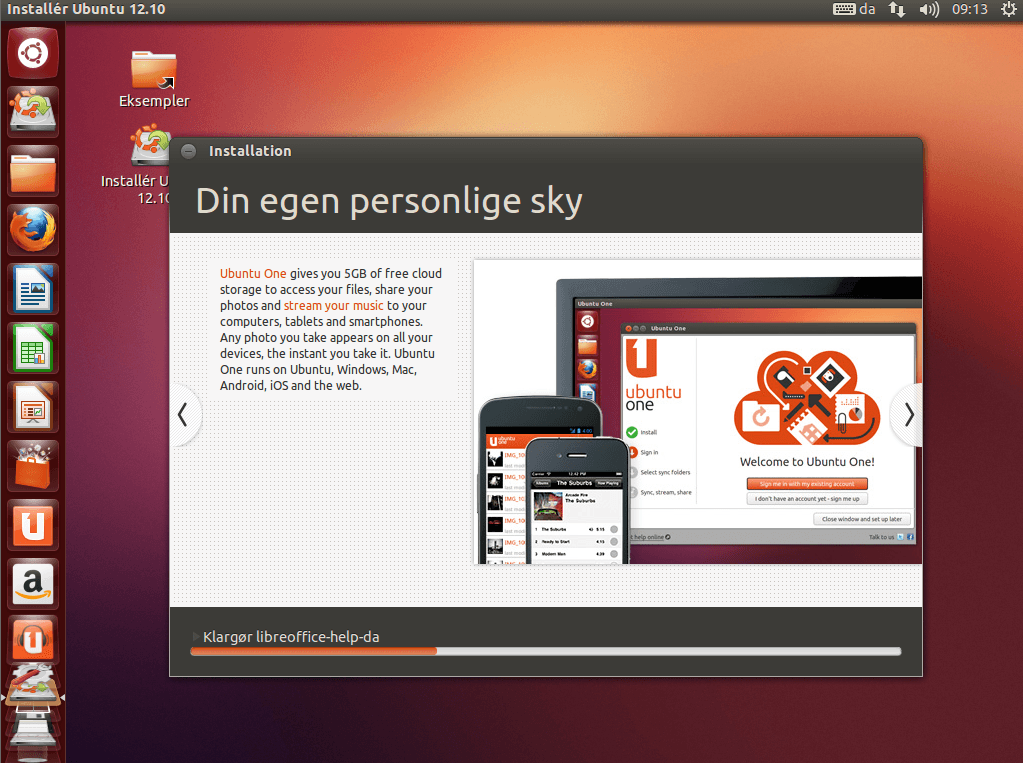Viewport: 1023px width, 763px height.
Task: Open the session gear menu
Action: coord(1008,9)
